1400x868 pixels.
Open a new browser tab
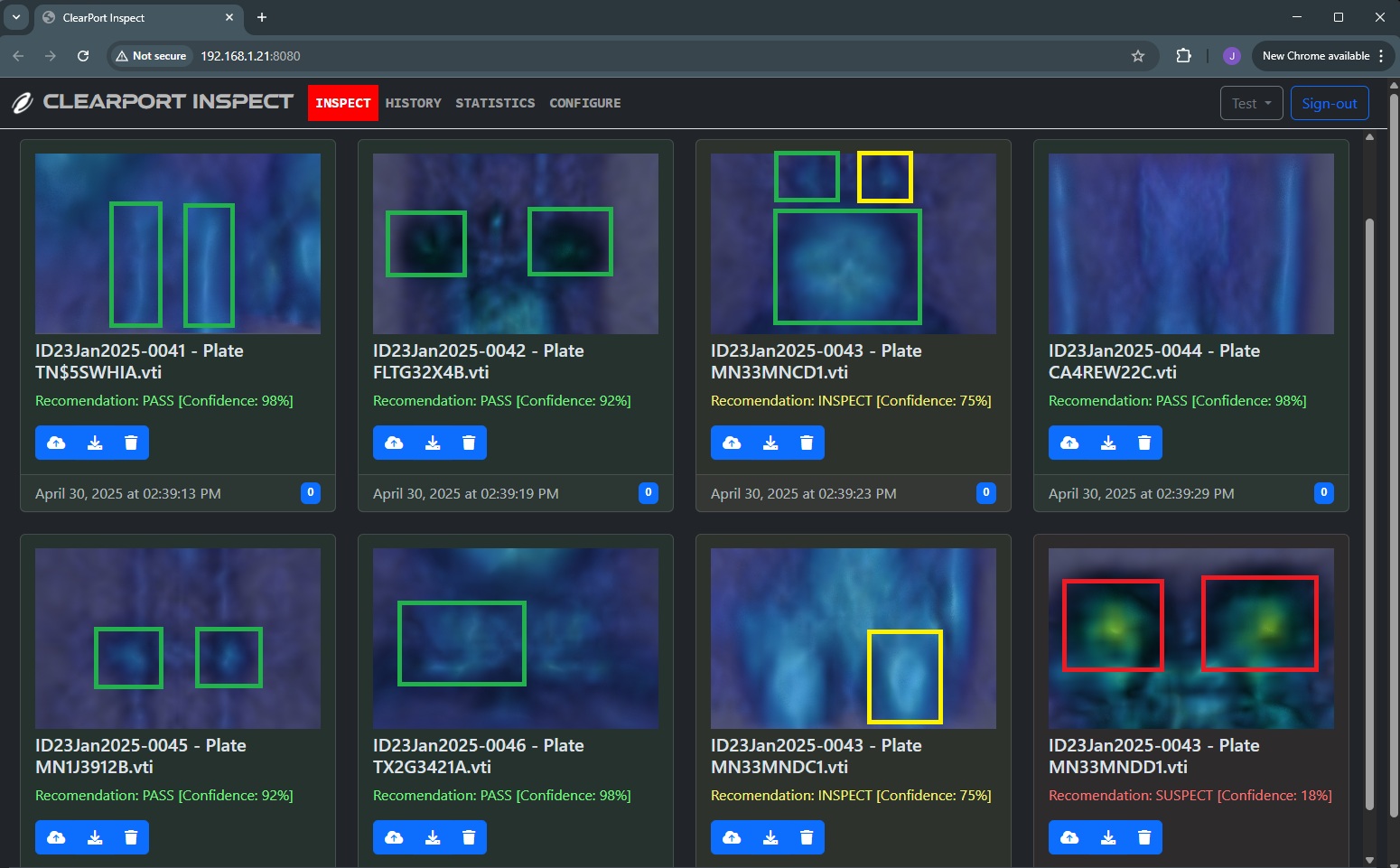tap(262, 17)
